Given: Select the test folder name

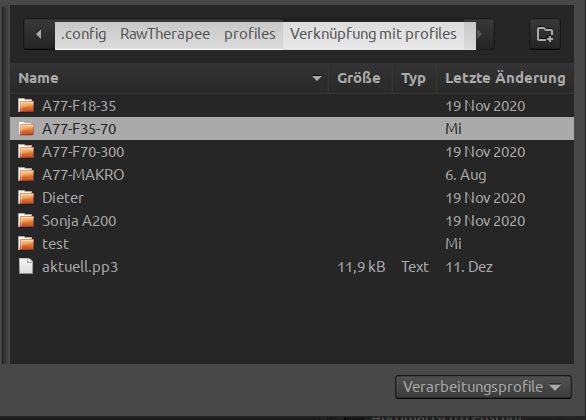Looking at the screenshot, I should click(x=55, y=244).
